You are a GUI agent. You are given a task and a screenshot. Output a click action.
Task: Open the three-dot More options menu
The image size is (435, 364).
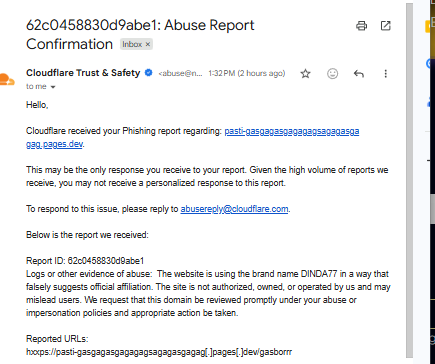point(386,74)
